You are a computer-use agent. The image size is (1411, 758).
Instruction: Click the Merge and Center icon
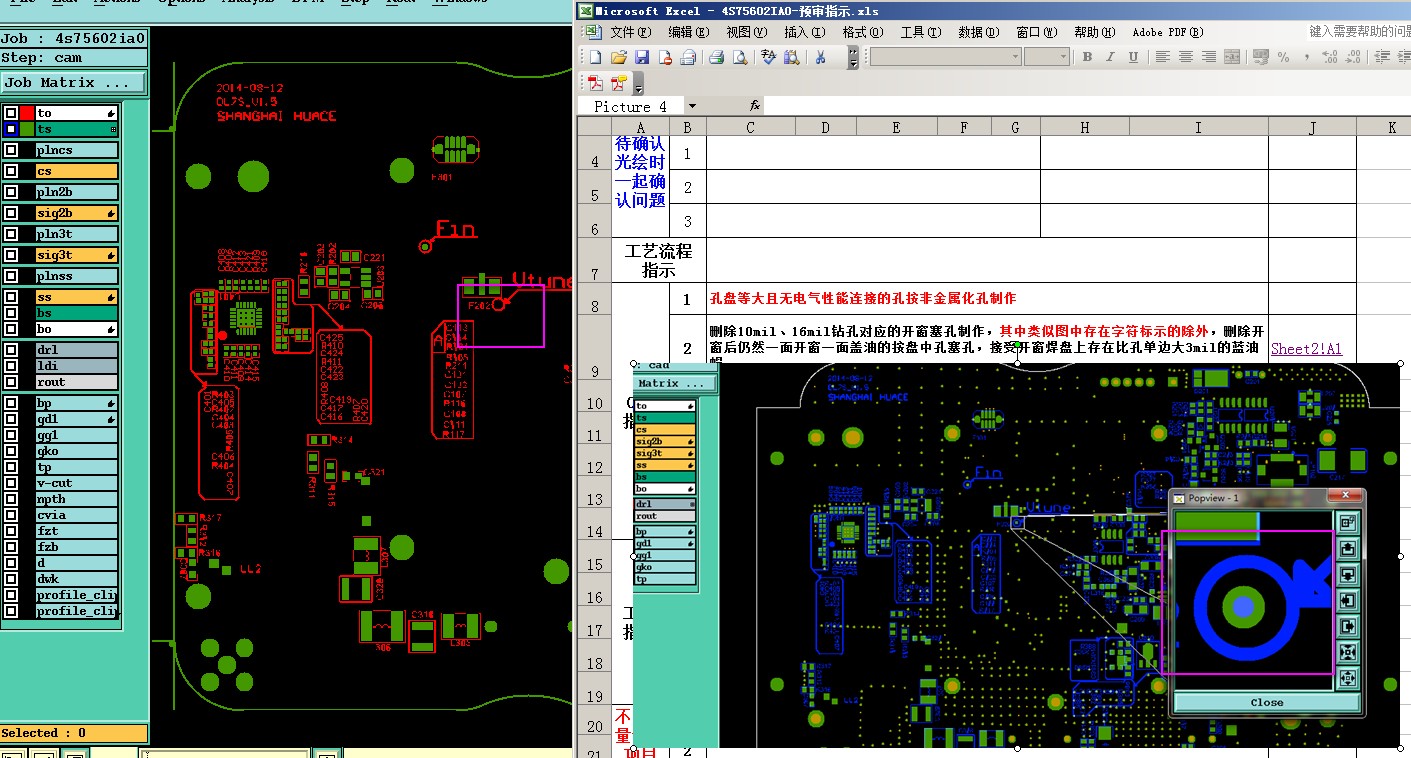tap(1232, 57)
